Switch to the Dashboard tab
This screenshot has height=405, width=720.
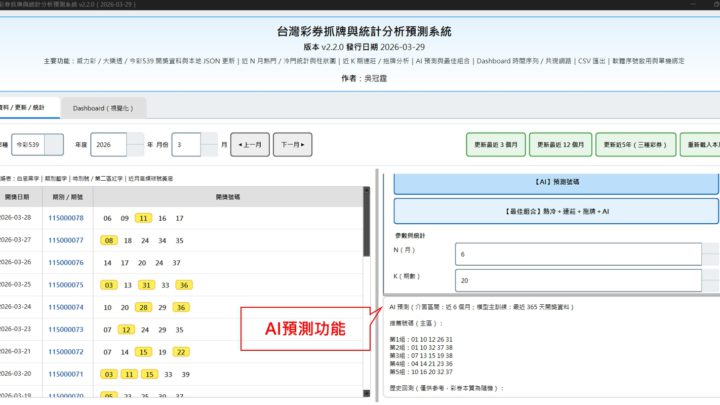(x=104, y=107)
